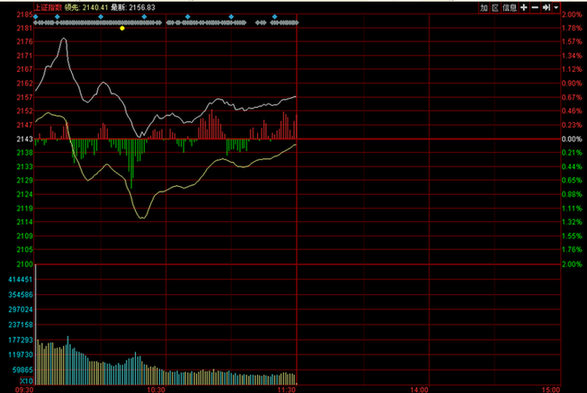Click the white price line peak near 2176
587x393 pixels.
coord(64,39)
